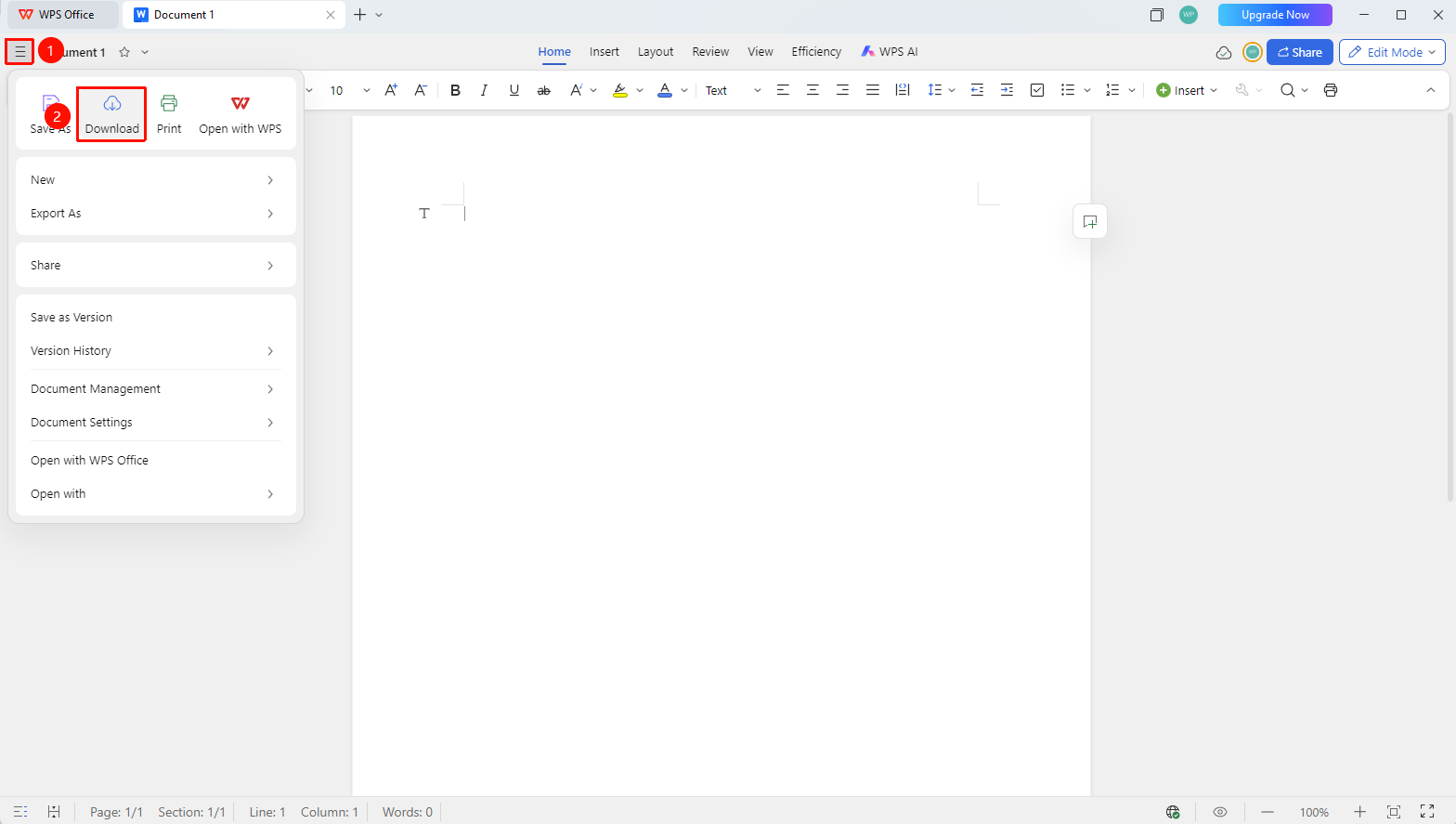This screenshot has height=824, width=1456.
Task: Click the Upgrade Now button
Action: (1275, 15)
